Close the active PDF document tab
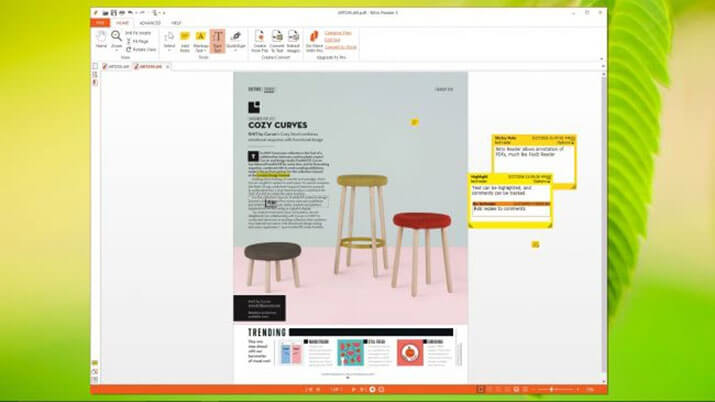The height and width of the screenshot is (402, 715). pyautogui.click(x=168, y=67)
